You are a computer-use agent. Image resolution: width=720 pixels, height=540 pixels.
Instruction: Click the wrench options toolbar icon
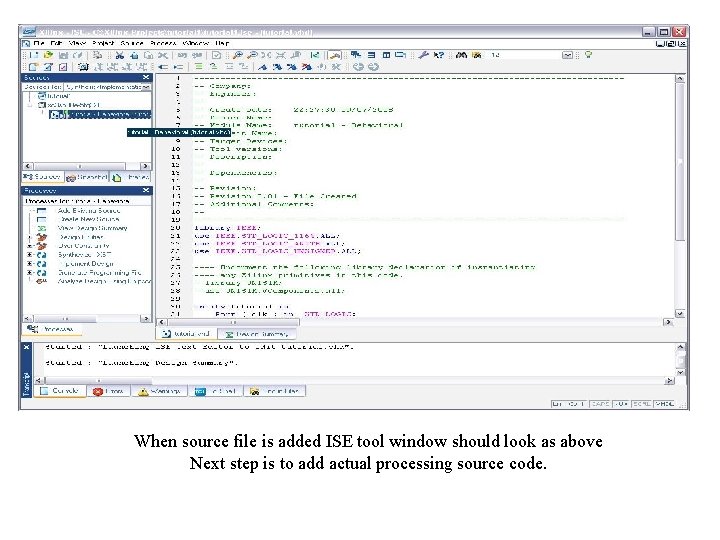tap(423, 55)
